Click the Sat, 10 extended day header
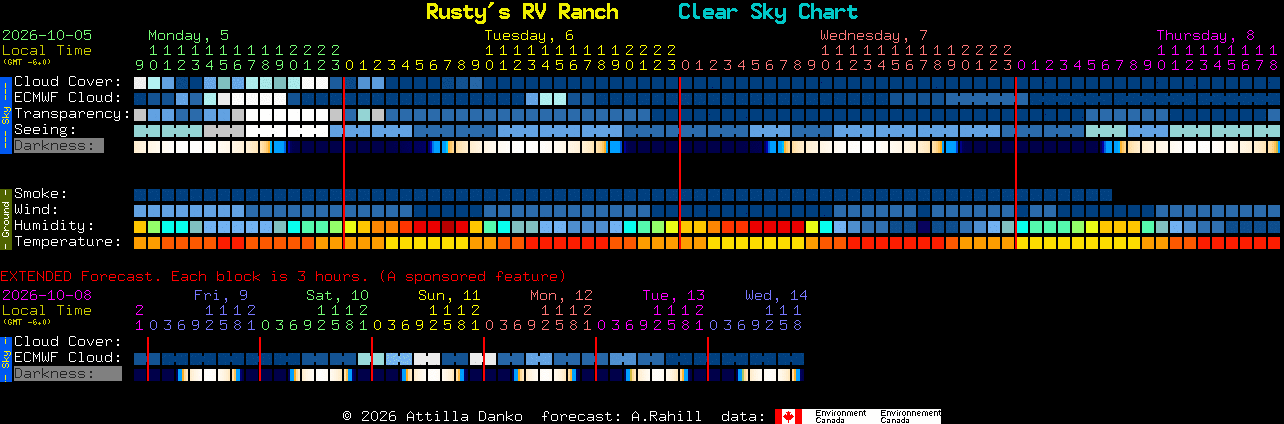The height and width of the screenshot is (424, 1284). coord(337,295)
